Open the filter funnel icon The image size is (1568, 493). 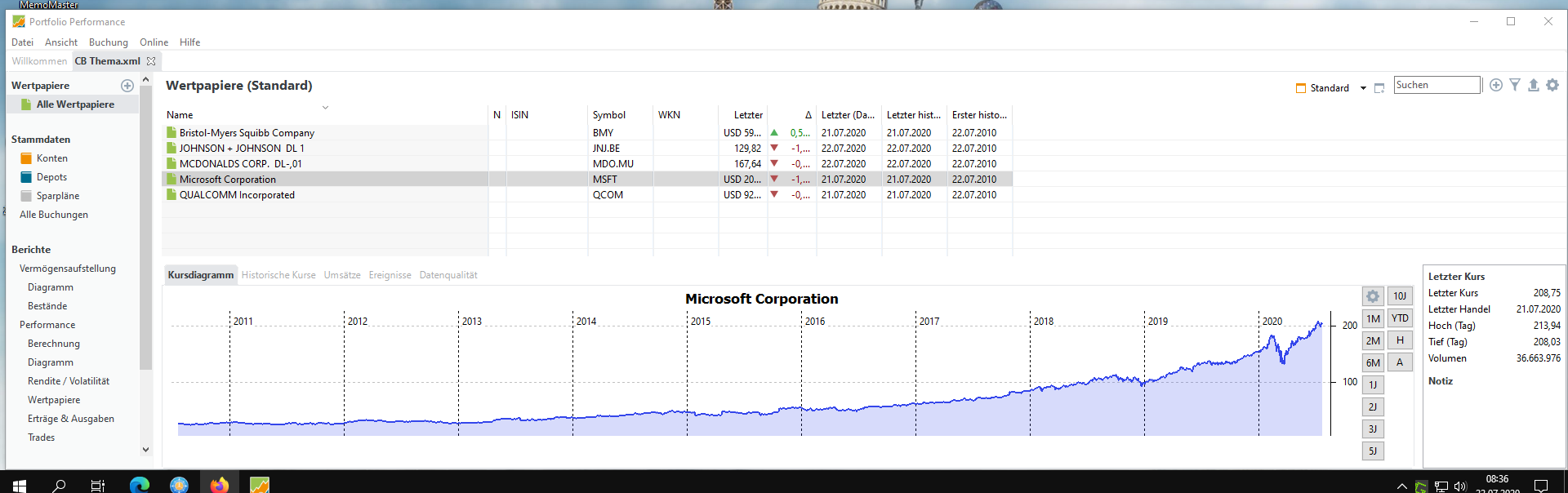pyautogui.click(x=1515, y=85)
